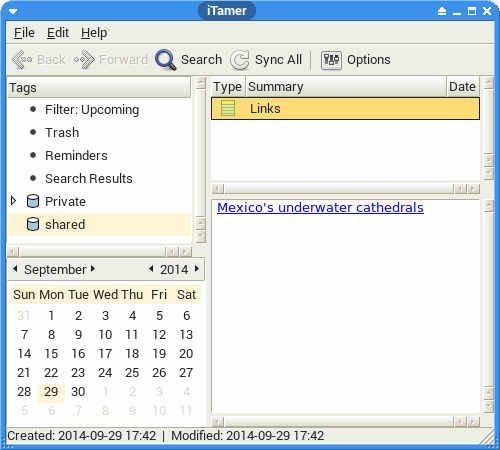Advance year past 2014
The width and height of the screenshot is (500, 450).
coord(197,269)
